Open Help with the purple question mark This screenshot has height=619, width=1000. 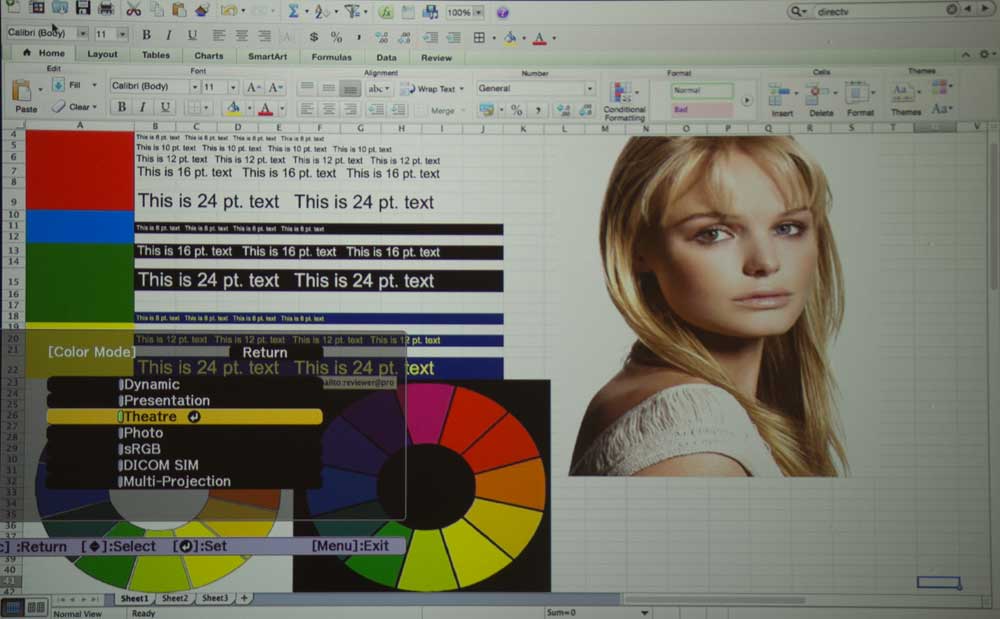click(503, 13)
